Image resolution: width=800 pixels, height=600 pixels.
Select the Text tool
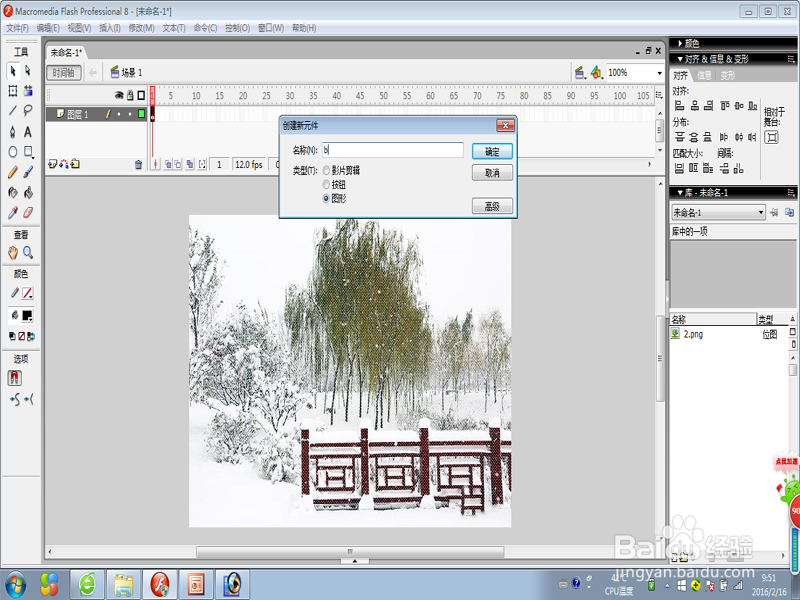click(28, 132)
